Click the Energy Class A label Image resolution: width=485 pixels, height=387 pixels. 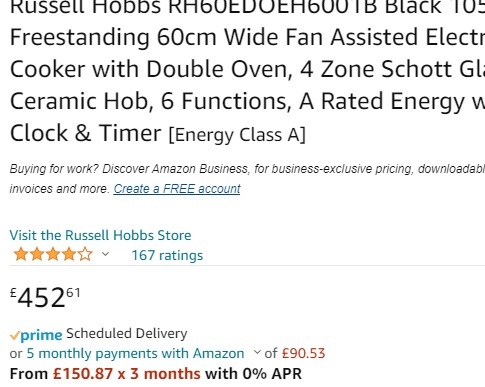point(237,135)
